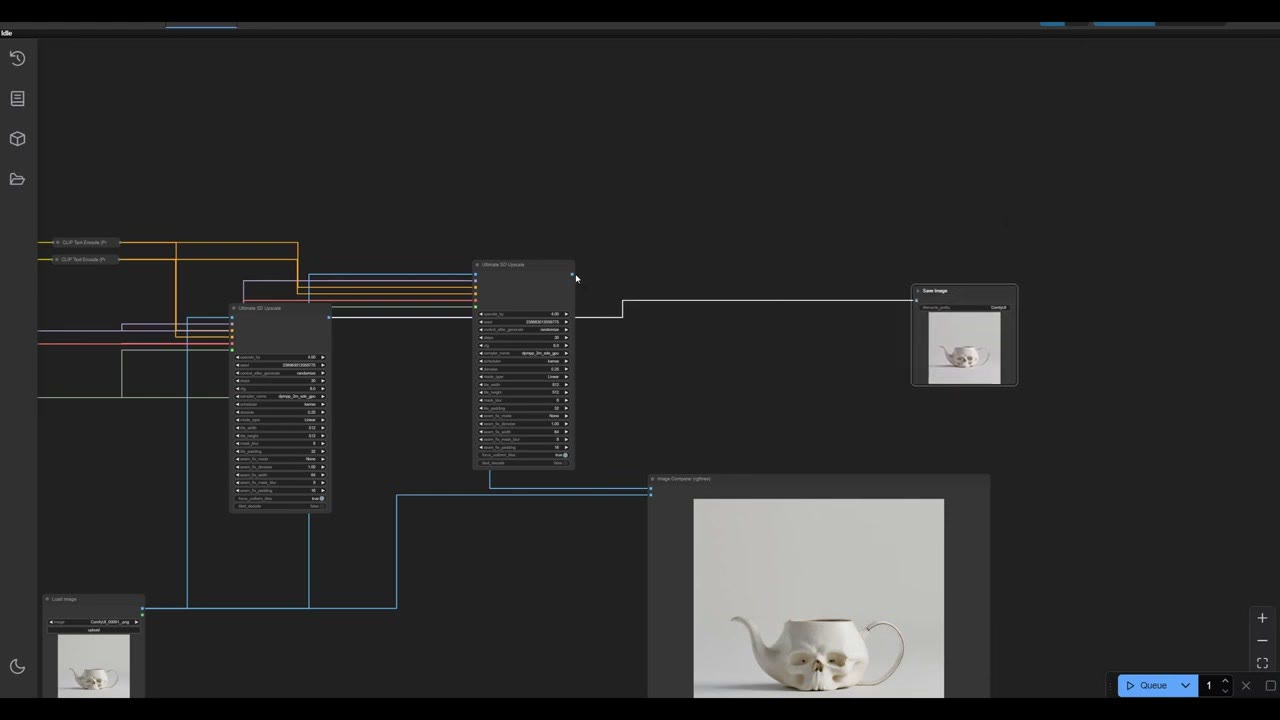Image resolution: width=1280 pixels, height=720 pixels.
Task: Increase queue batch count with up arrow
Action: (1225, 681)
